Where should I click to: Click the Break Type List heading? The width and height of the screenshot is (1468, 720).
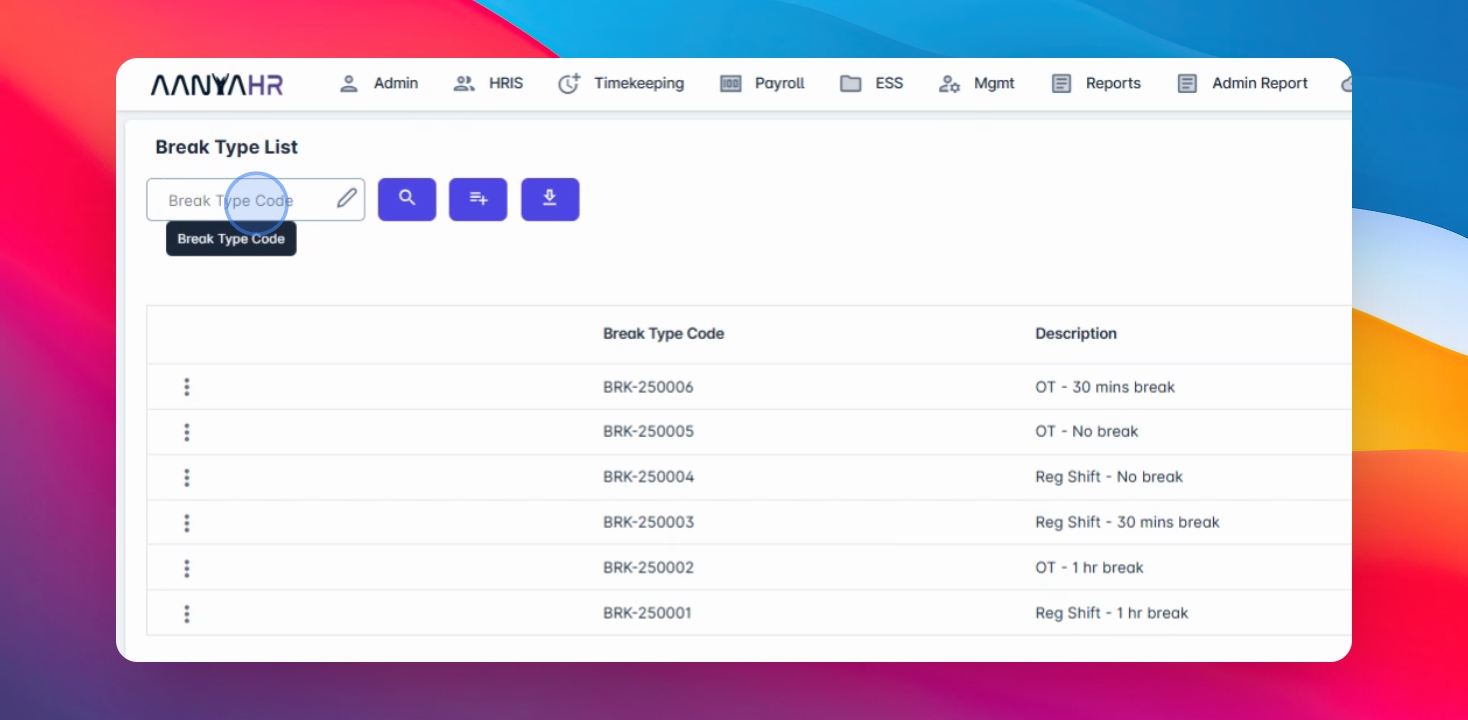(227, 147)
